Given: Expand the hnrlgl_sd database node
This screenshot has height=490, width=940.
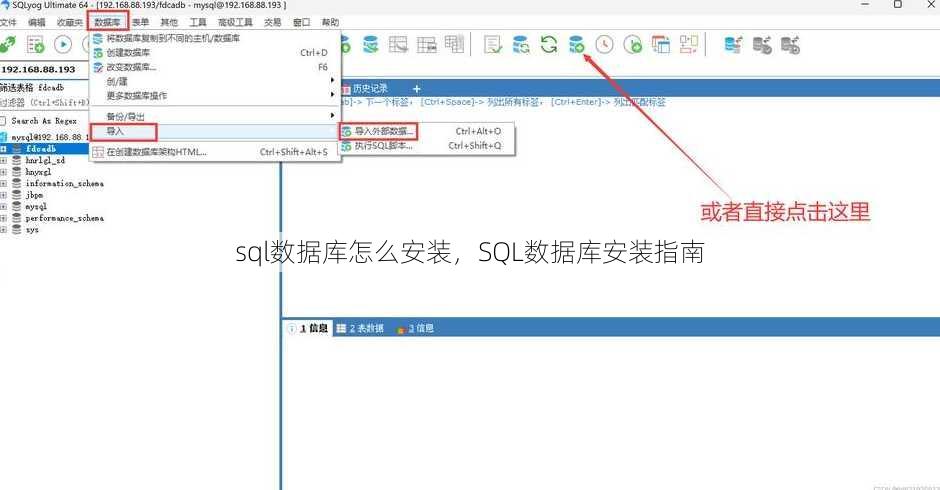Looking at the screenshot, I should pyautogui.click(x=3, y=161).
